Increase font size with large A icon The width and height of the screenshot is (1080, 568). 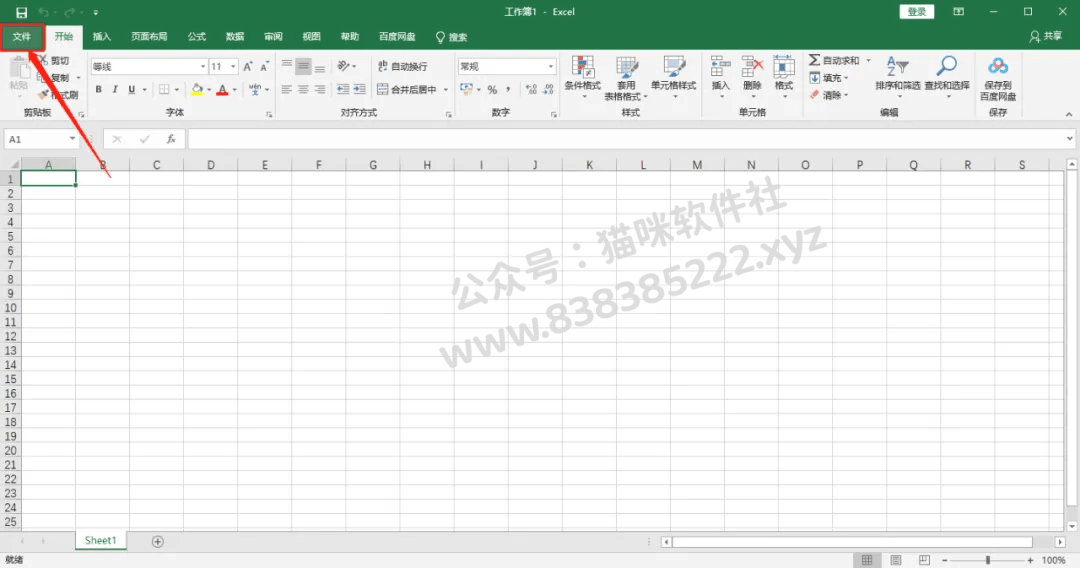(248, 67)
